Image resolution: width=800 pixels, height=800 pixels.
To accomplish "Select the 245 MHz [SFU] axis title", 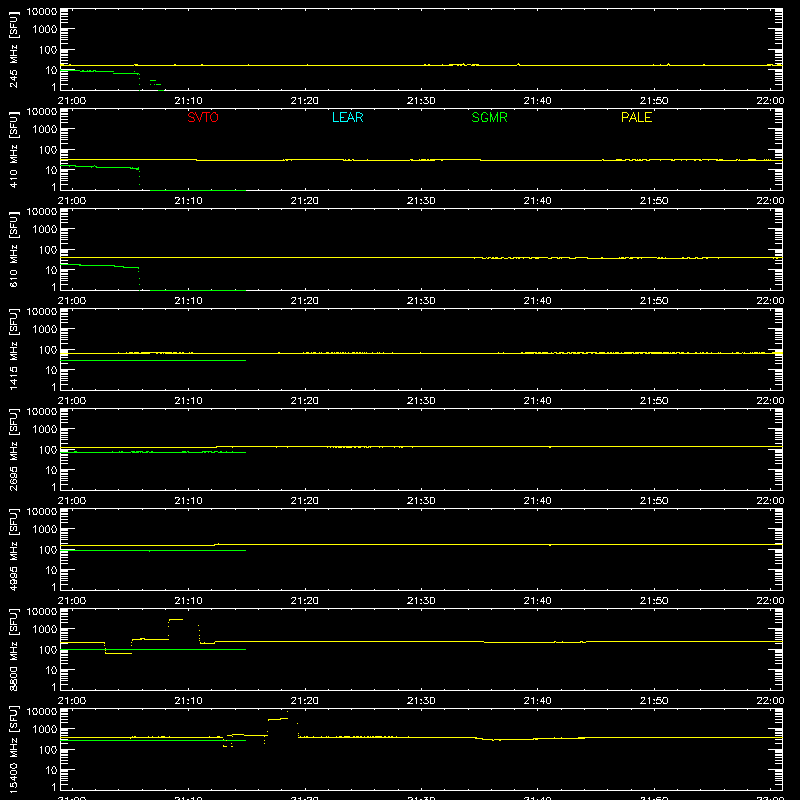I will point(14,49).
